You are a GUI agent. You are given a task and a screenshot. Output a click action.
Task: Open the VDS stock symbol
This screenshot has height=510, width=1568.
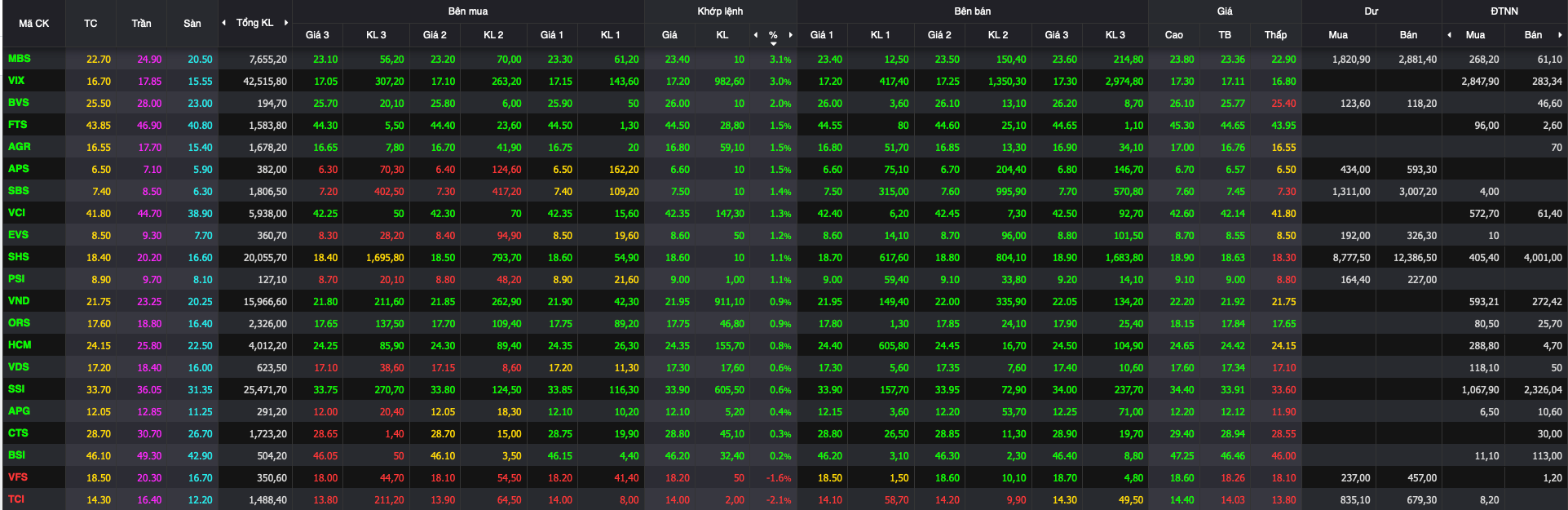click(18, 367)
